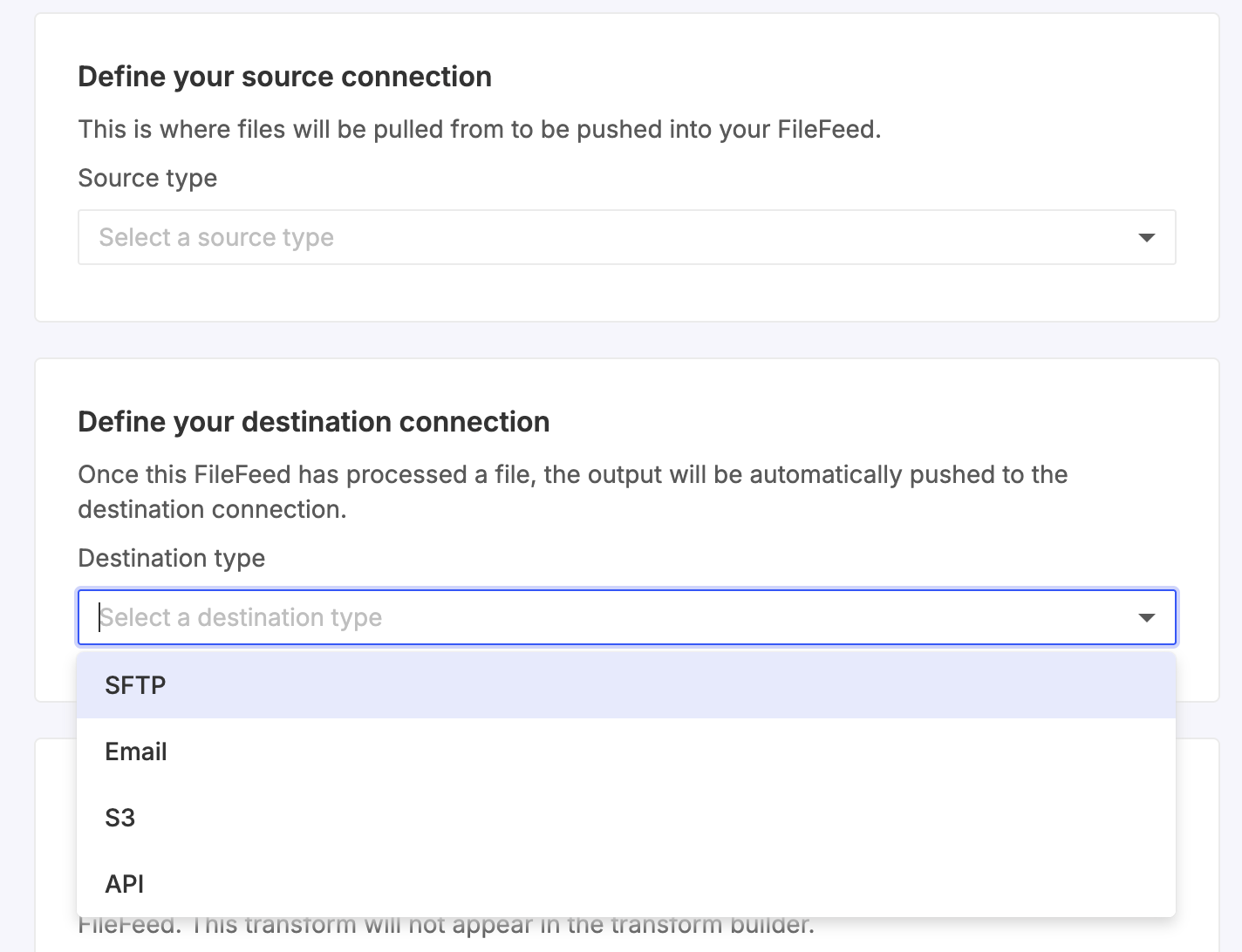Image resolution: width=1242 pixels, height=952 pixels.
Task: Click the "Define your source connection" heading
Action: click(284, 77)
